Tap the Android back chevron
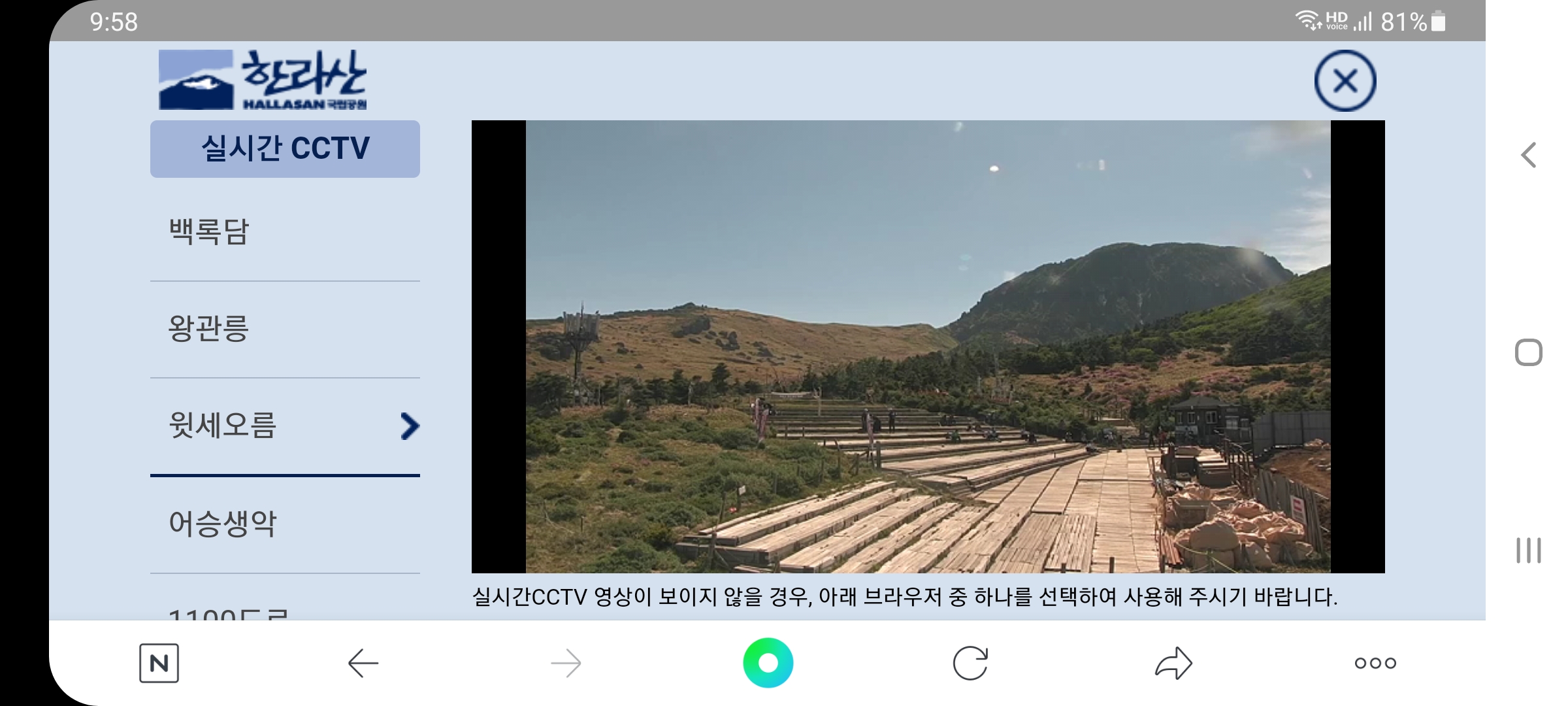 coord(1528,155)
